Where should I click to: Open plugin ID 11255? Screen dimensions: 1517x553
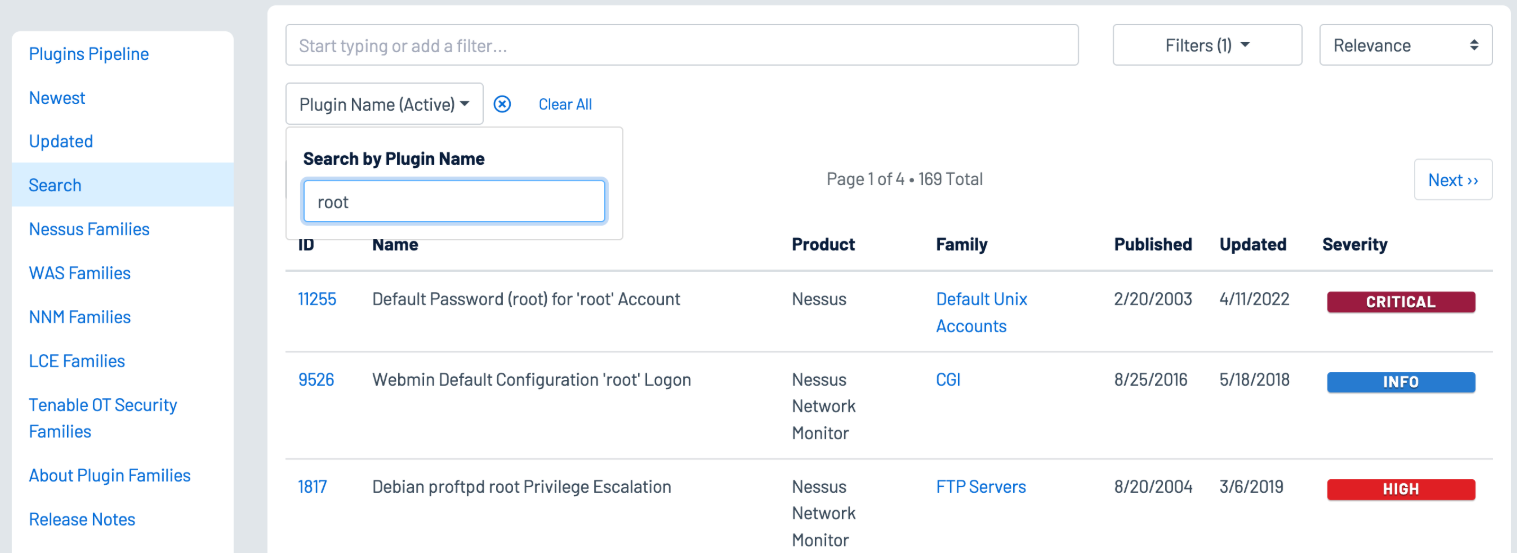pos(317,299)
